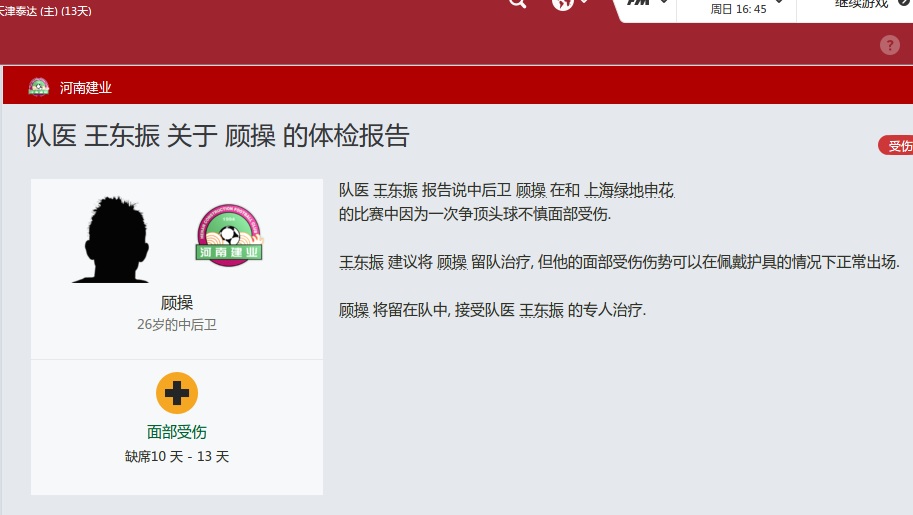
Task: Click the 继续游戏 continue button
Action: [862, 4]
